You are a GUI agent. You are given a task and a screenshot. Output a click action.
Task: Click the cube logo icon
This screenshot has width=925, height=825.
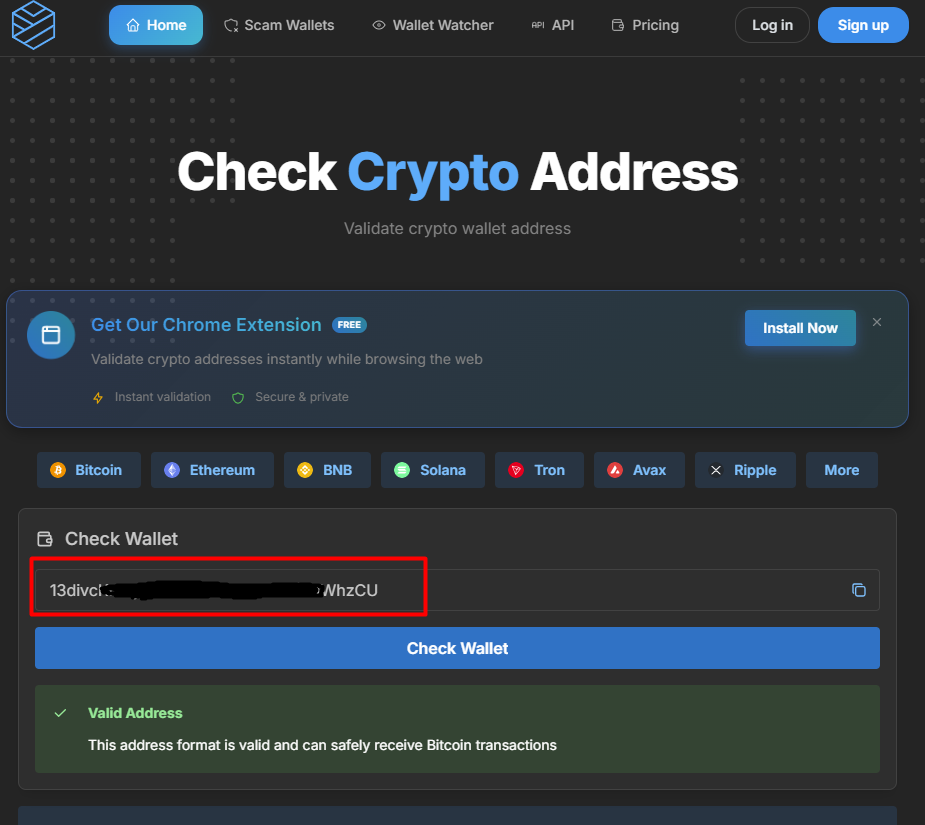point(33,25)
